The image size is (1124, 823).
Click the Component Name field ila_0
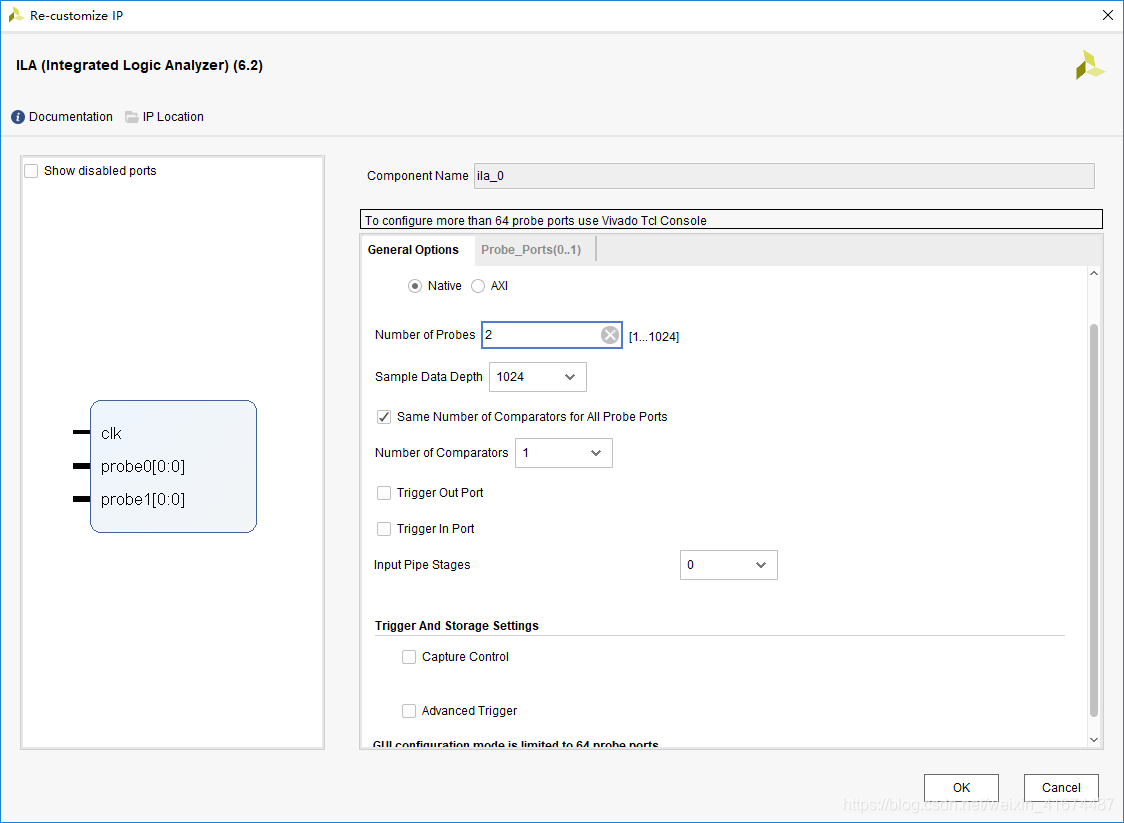point(784,176)
